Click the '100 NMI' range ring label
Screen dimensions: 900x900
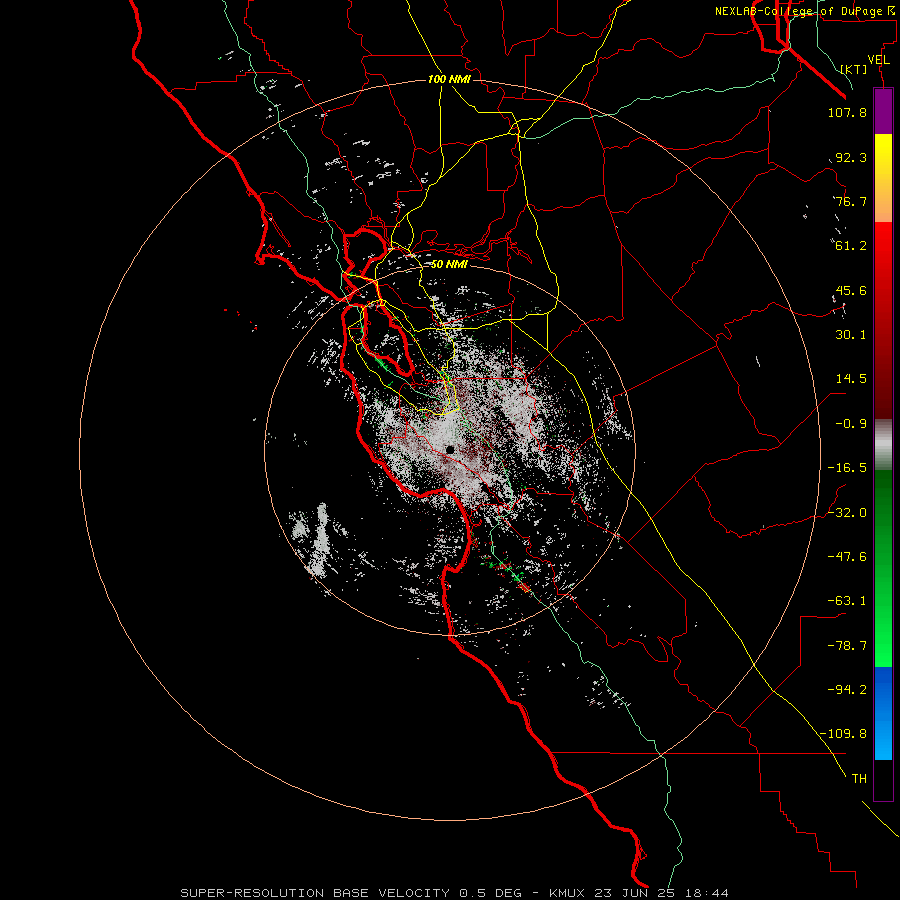click(x=449, y=79)
